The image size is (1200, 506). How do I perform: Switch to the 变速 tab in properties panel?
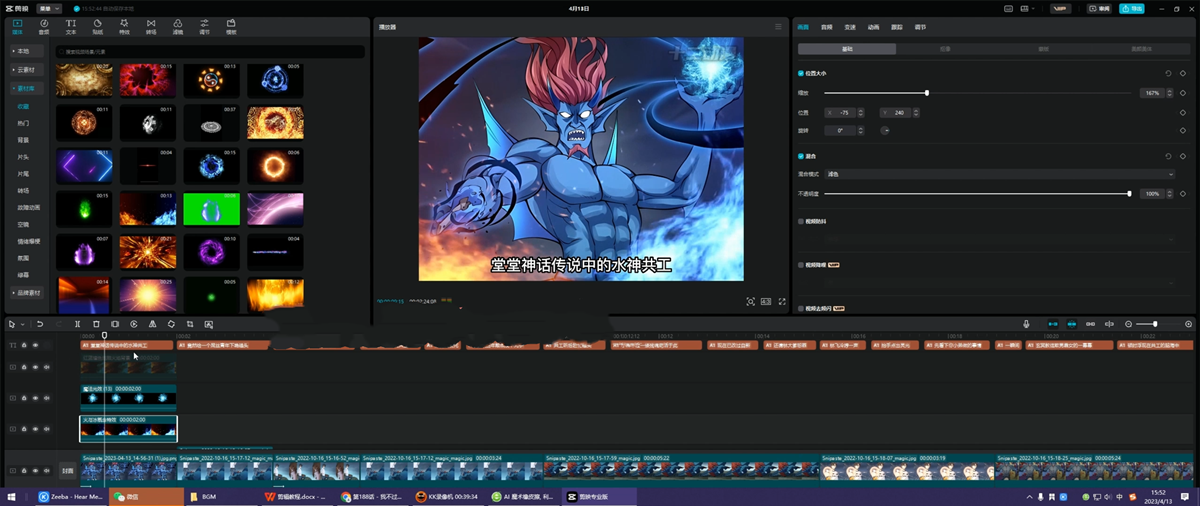(x=849, y=27)
